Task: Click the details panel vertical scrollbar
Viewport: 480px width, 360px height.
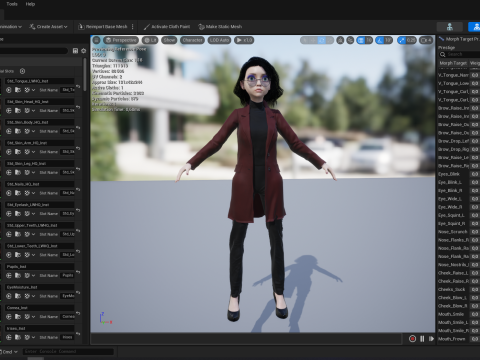Action: 85,75
